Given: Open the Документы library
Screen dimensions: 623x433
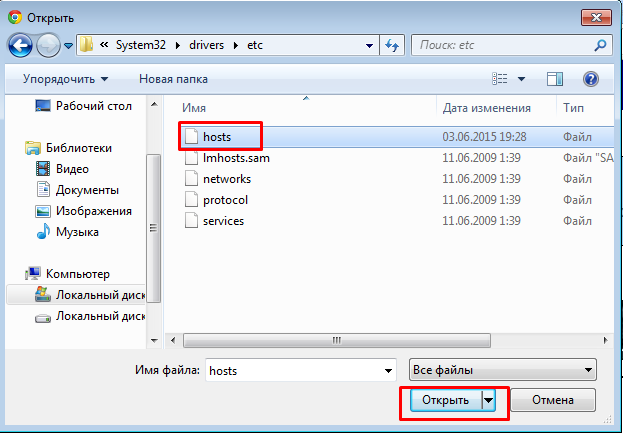Looking at the screenshot, I should (x=77, y=190).
